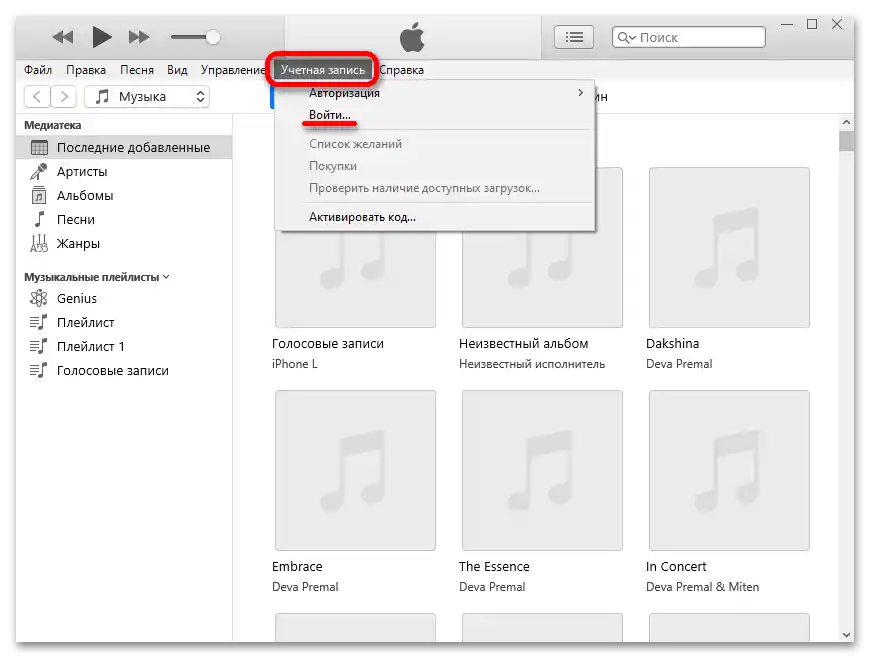The height and width of the screenshot is (658, 870).
Task: Click the Голосовые записи album title in the grid
Action: pyautogui.click(x=328, y=343)
